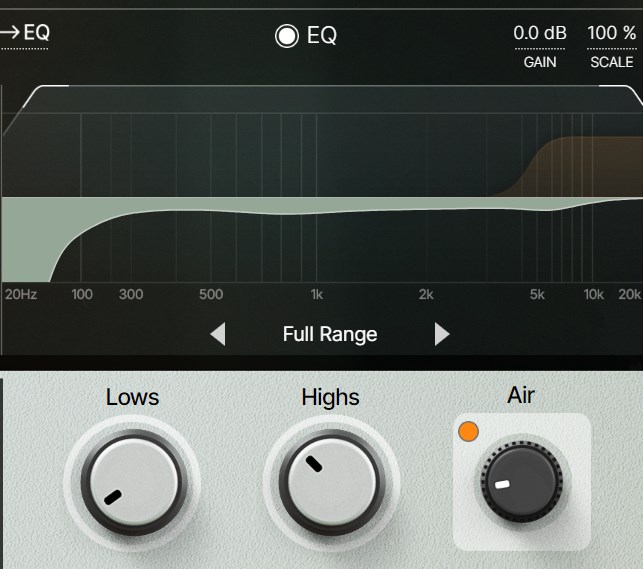Viewport: 643px width, 569px height.
Task: Click the orange air shelf region
Action: click(x=585, y=165)
